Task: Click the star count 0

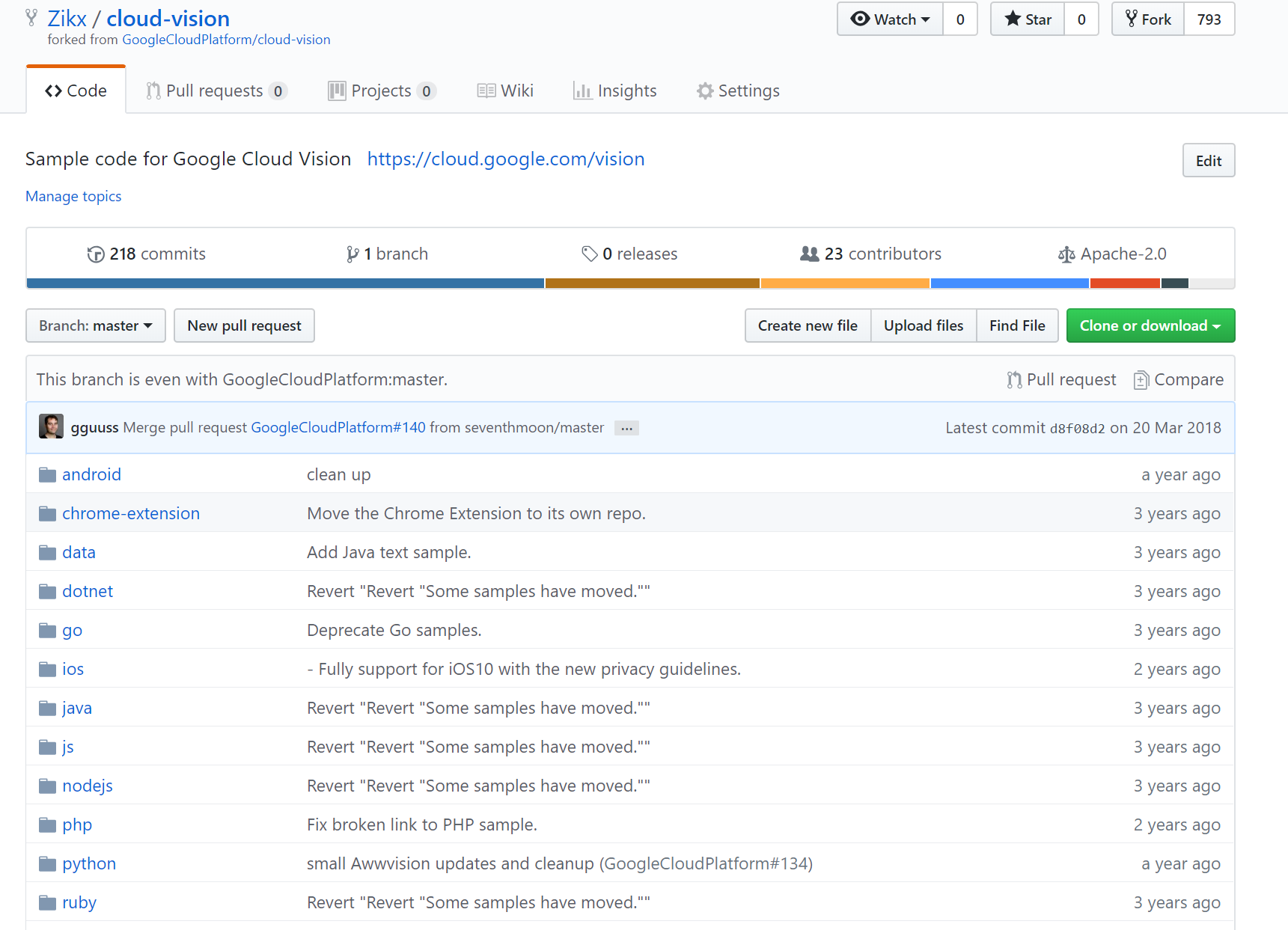Action: tap(1081, 19)
